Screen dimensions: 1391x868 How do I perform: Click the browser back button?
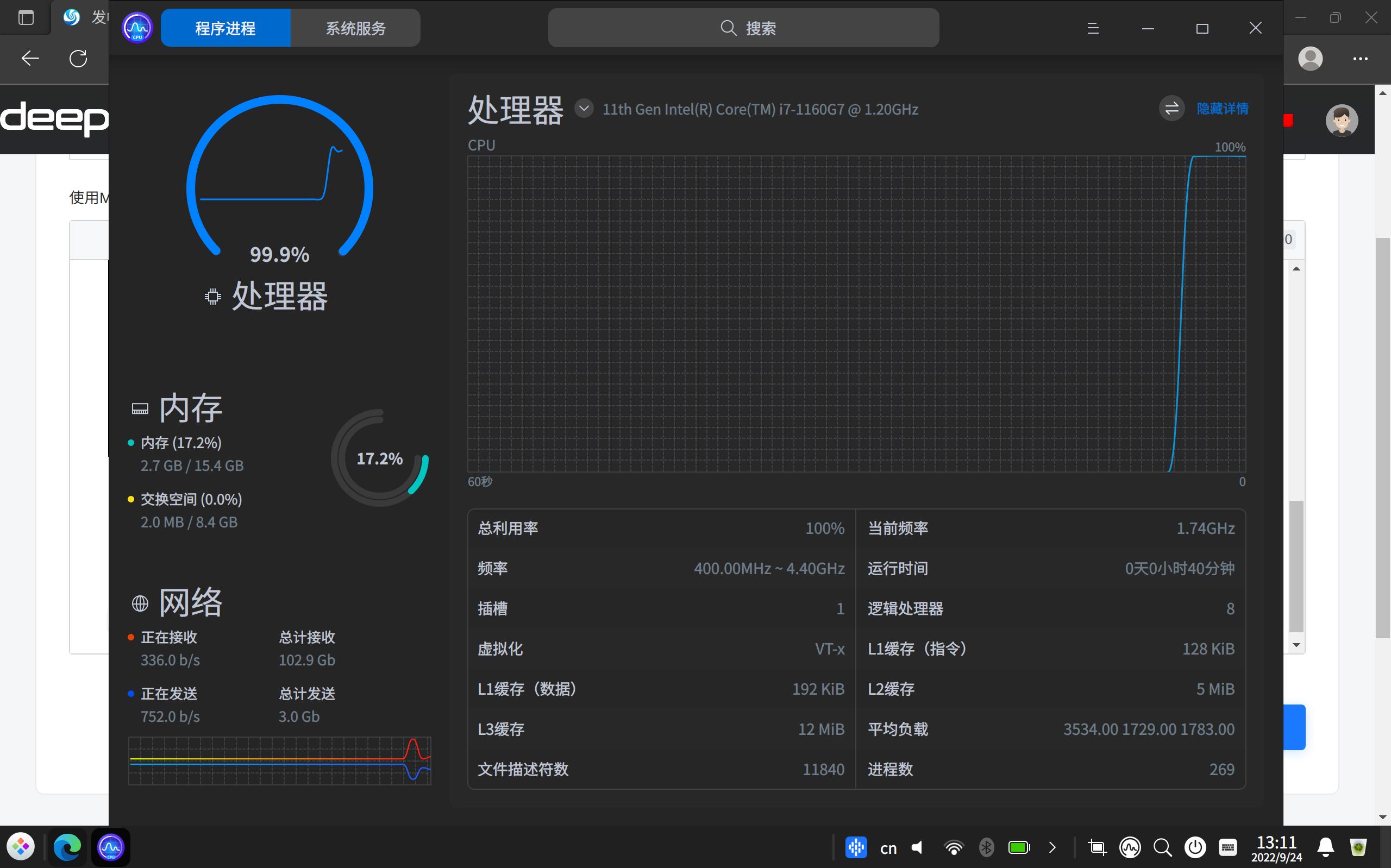coord(30,58)
